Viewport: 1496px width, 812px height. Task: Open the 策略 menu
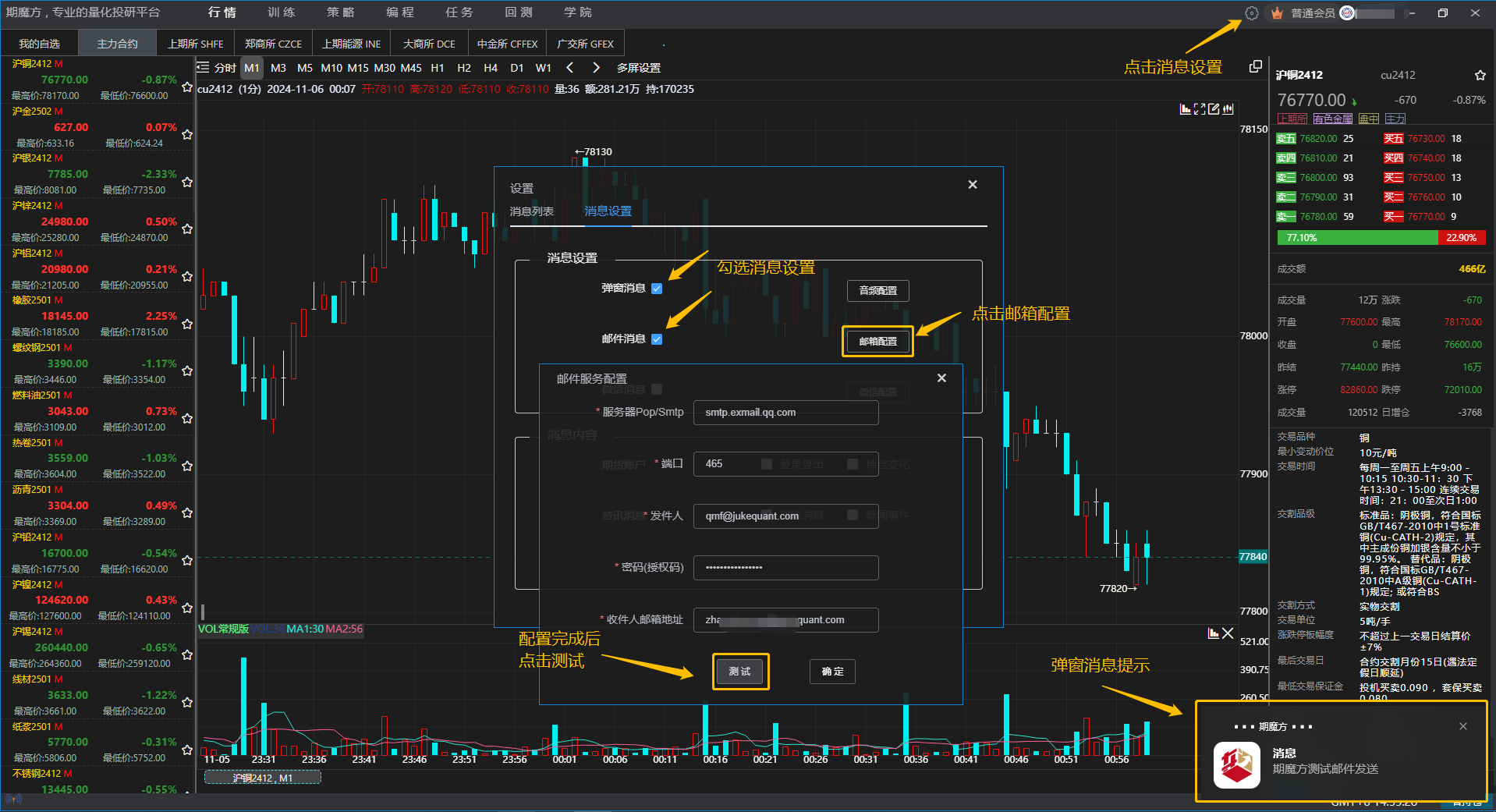coord(341,12)
